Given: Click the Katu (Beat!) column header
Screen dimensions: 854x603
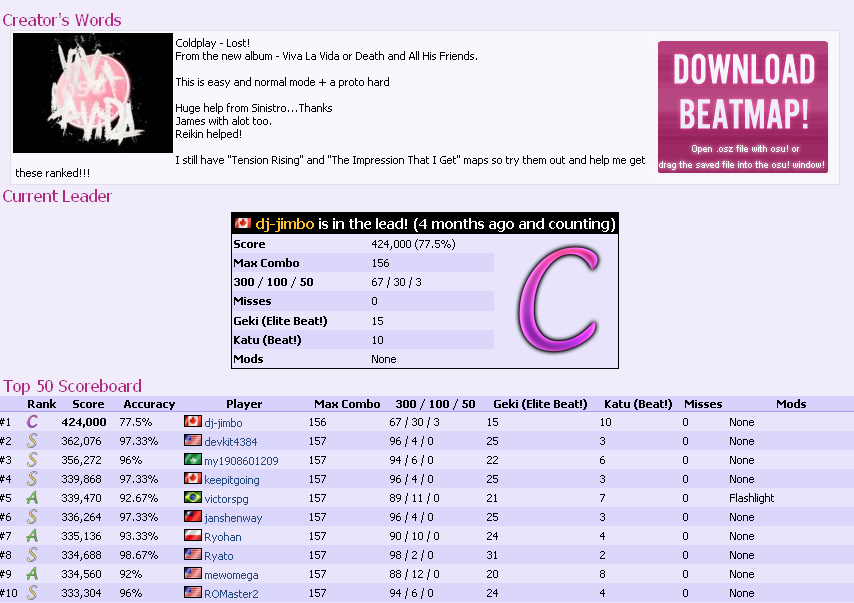Looking at the screenshot, I should click(638, 404).
